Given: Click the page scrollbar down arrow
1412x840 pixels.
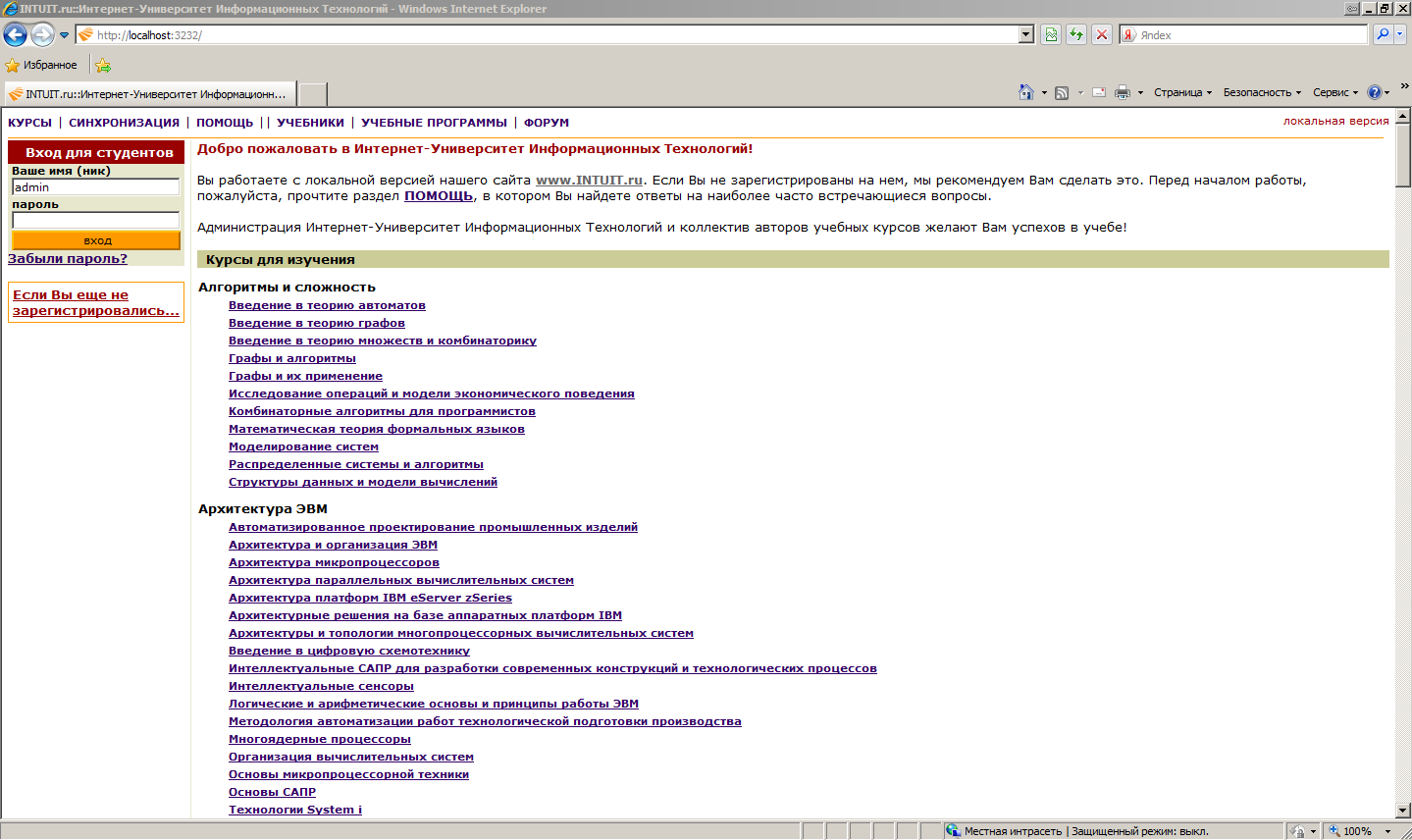Looking at the screenshot, I should 1403,811.
